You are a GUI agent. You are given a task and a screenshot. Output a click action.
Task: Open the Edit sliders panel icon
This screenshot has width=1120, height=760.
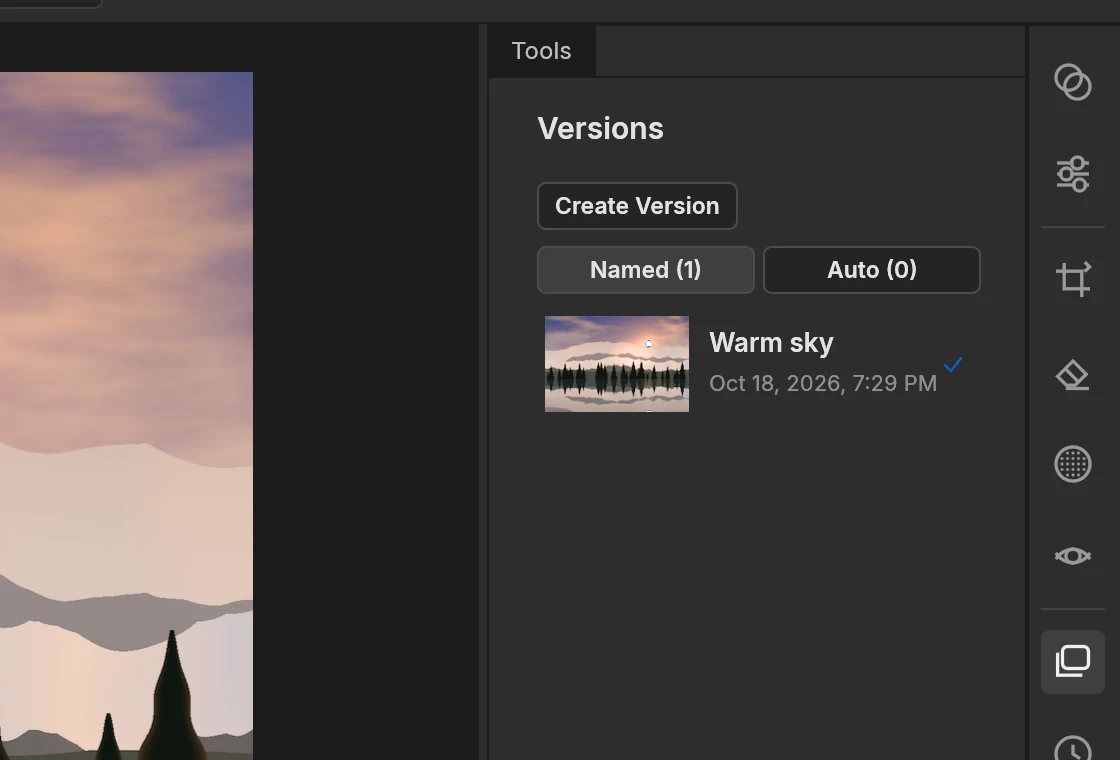click(1073, 174)
